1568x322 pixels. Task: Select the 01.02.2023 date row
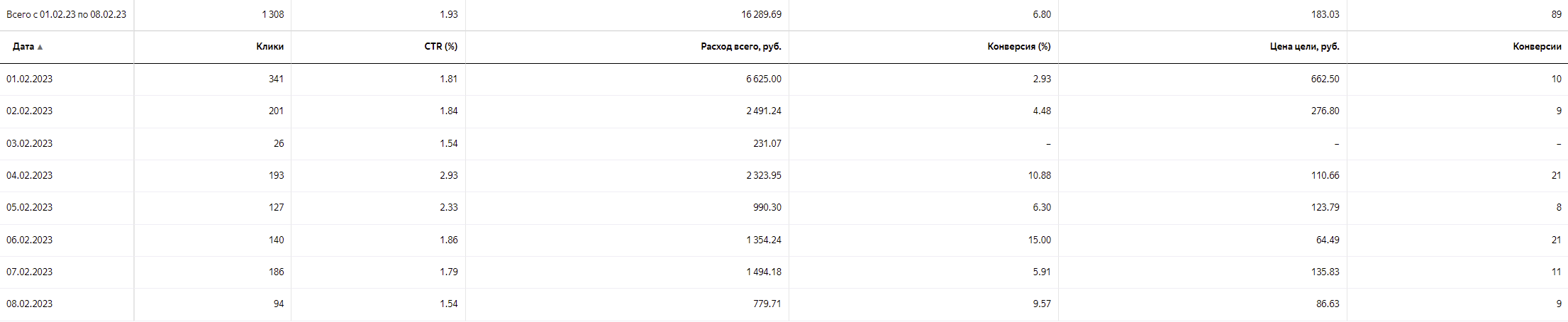click(x=30, y=79)
